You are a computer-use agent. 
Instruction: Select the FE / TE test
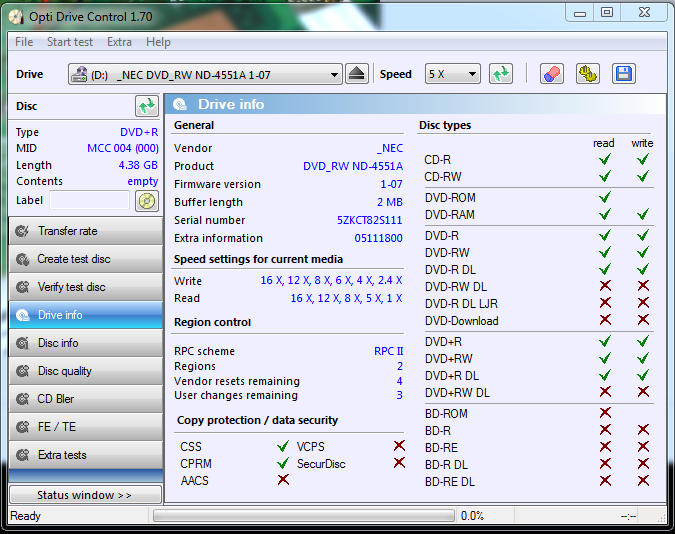85,427
